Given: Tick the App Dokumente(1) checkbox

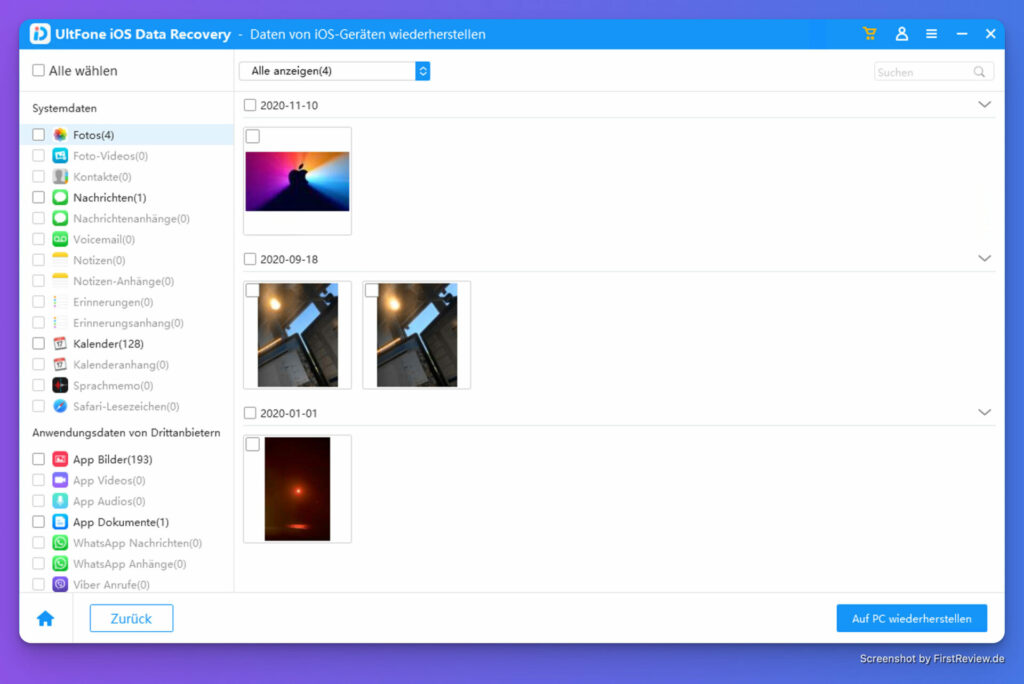Looking at the screenshot, I should point(39,522).
